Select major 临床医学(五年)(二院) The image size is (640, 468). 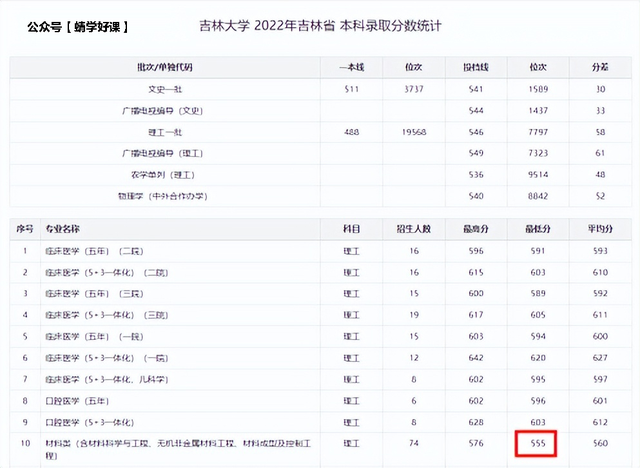pyautogui.click(x=94, y=251)
